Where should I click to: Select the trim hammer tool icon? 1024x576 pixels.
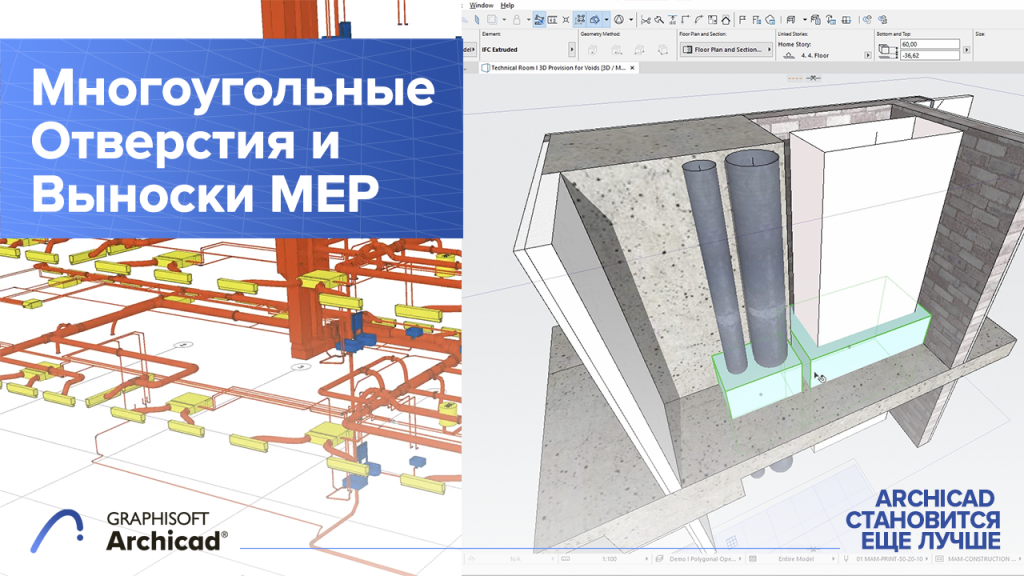(x=659, y=20)
